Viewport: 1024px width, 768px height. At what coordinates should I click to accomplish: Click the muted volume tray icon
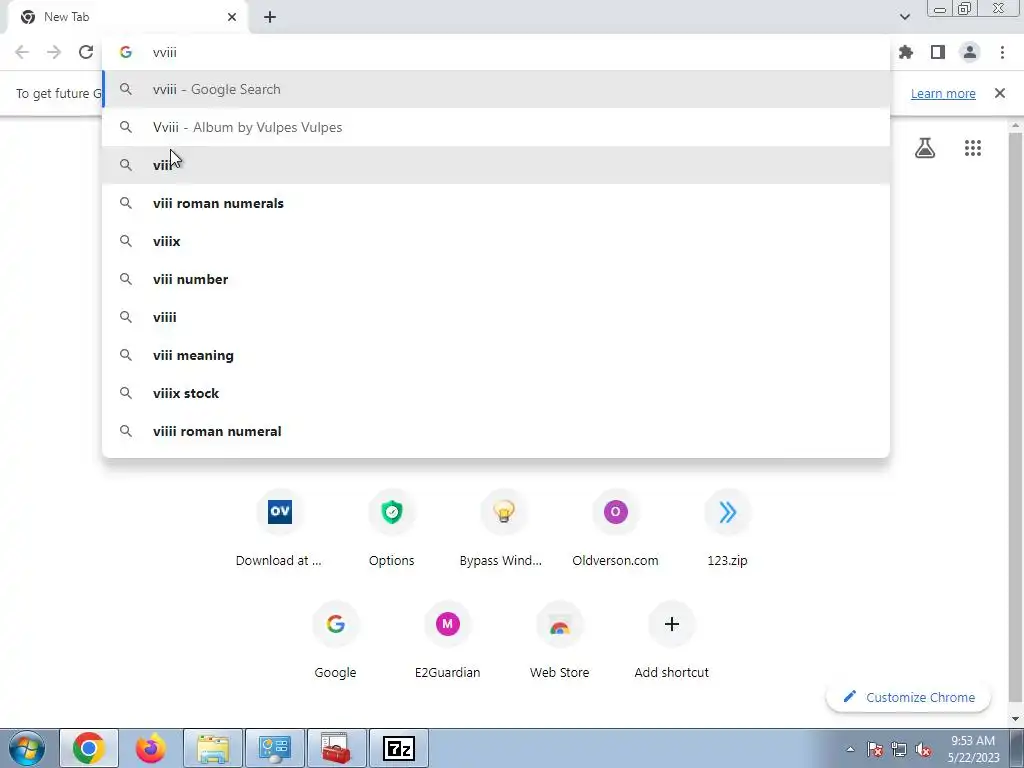[923, 749]
